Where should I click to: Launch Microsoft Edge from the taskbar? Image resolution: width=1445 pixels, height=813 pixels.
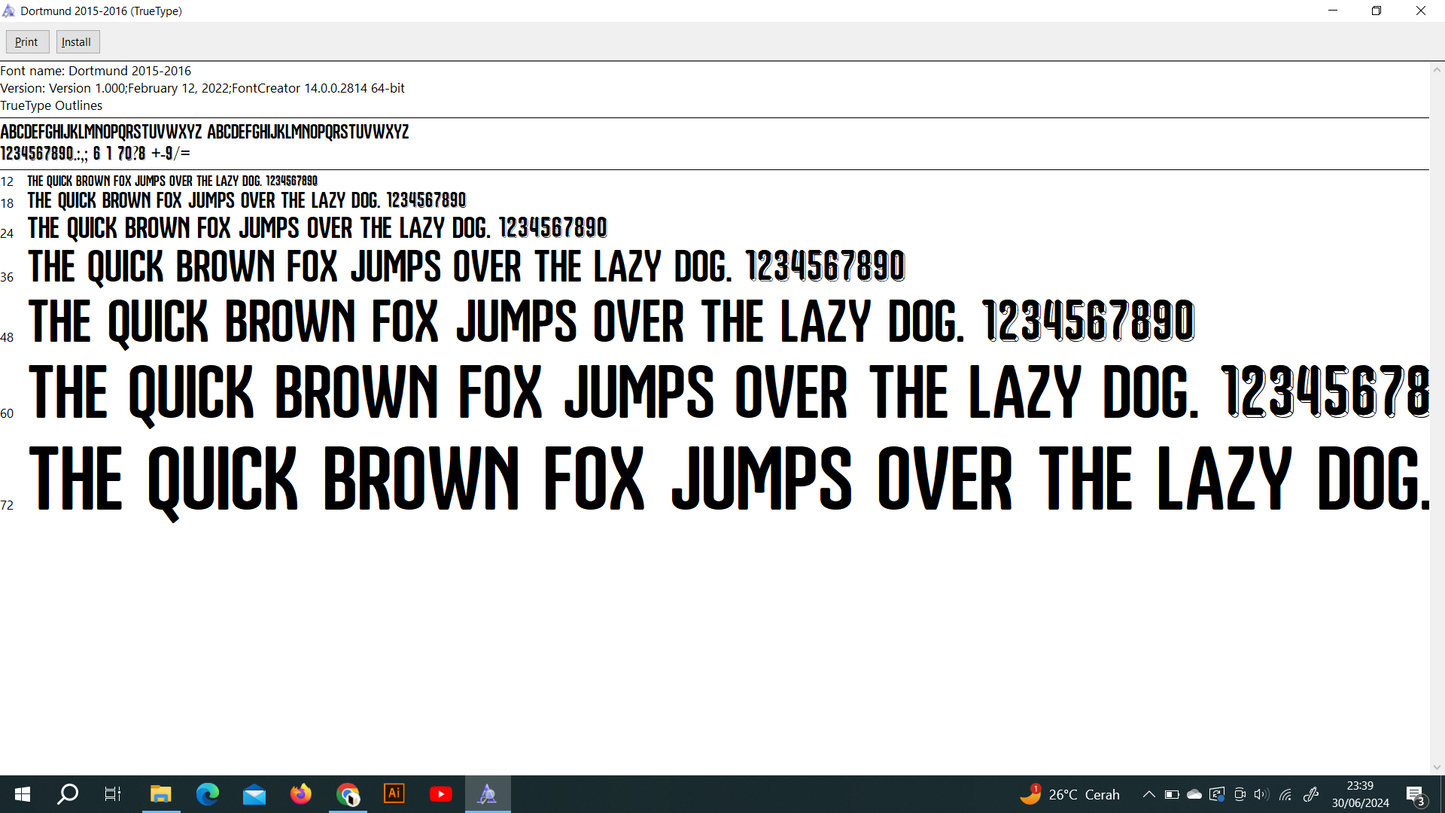pyautogui.click(x=208, y=794)
